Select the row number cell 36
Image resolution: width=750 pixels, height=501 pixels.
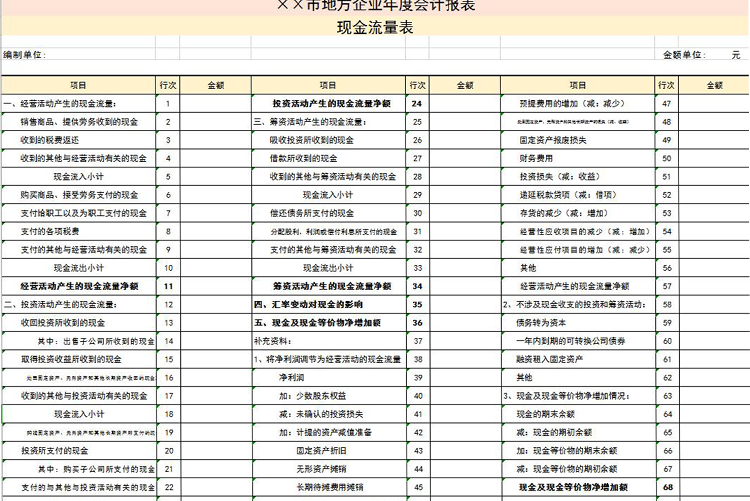[x=418, y=323]
